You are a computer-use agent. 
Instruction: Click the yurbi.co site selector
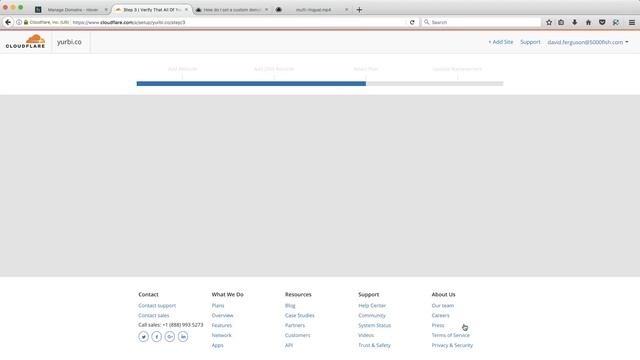coord(69,42)
